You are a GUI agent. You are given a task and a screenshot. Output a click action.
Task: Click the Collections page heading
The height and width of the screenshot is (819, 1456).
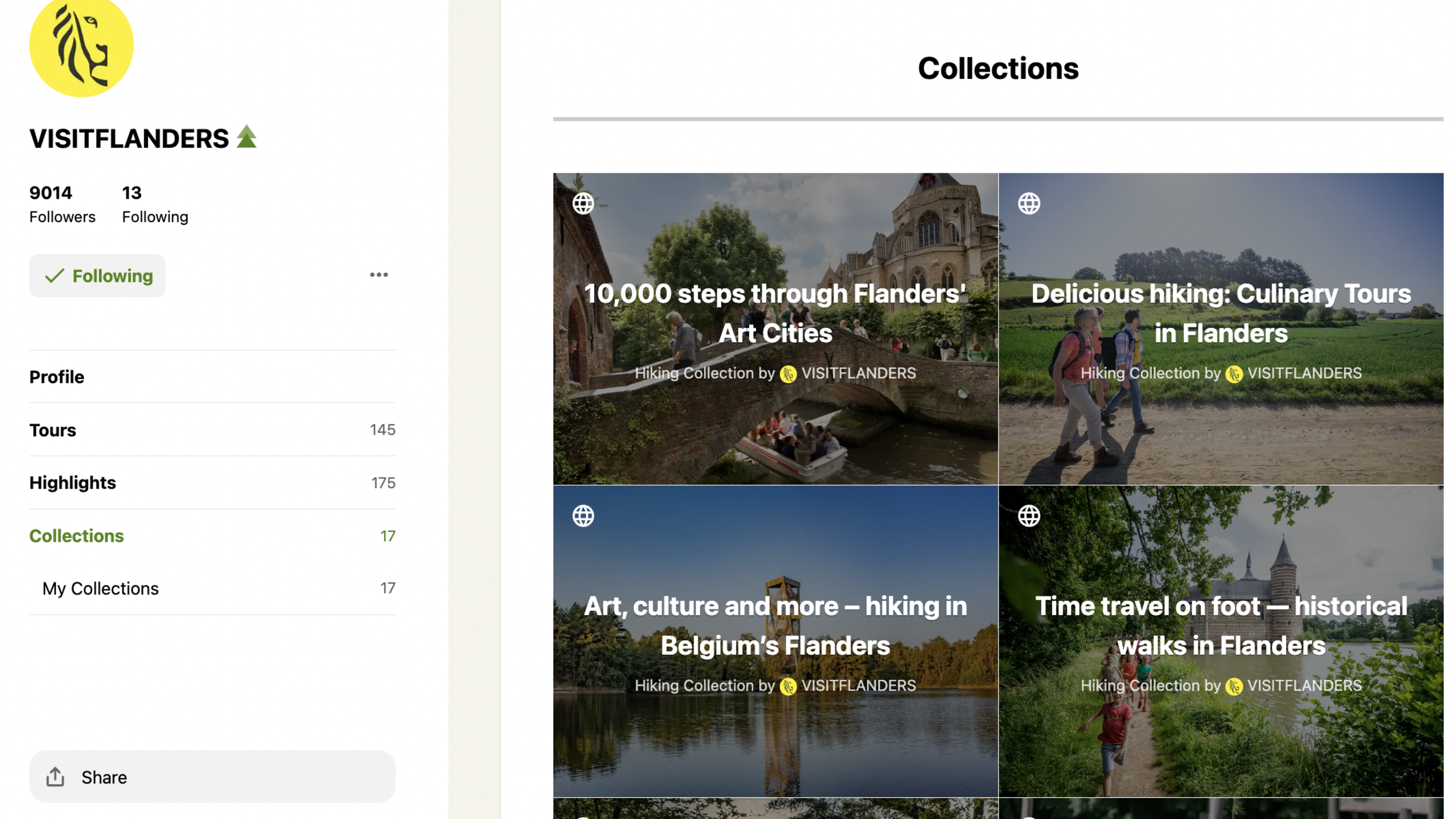click(998, 69)
